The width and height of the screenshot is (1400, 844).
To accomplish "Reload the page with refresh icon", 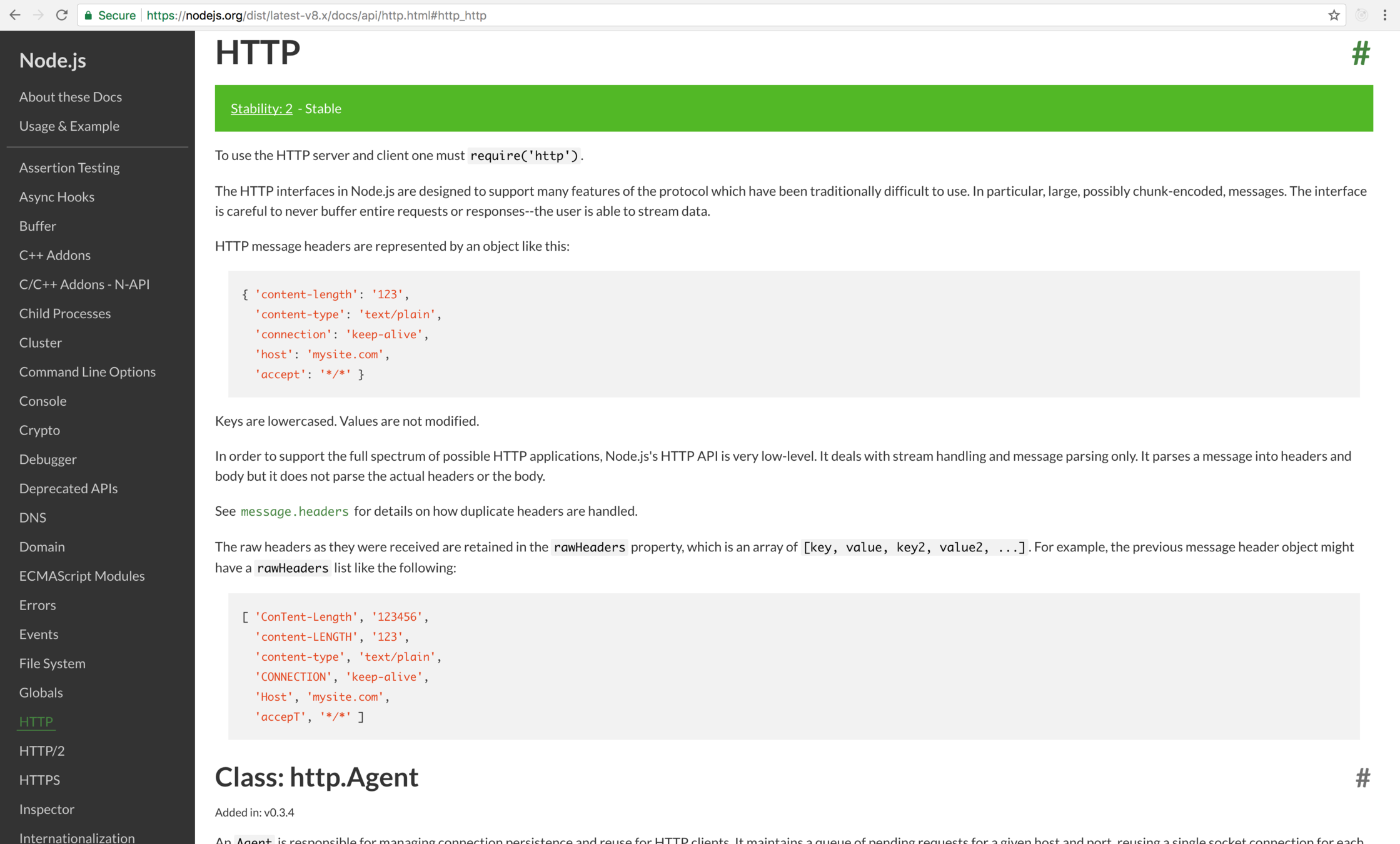I will tap(61, 15).
